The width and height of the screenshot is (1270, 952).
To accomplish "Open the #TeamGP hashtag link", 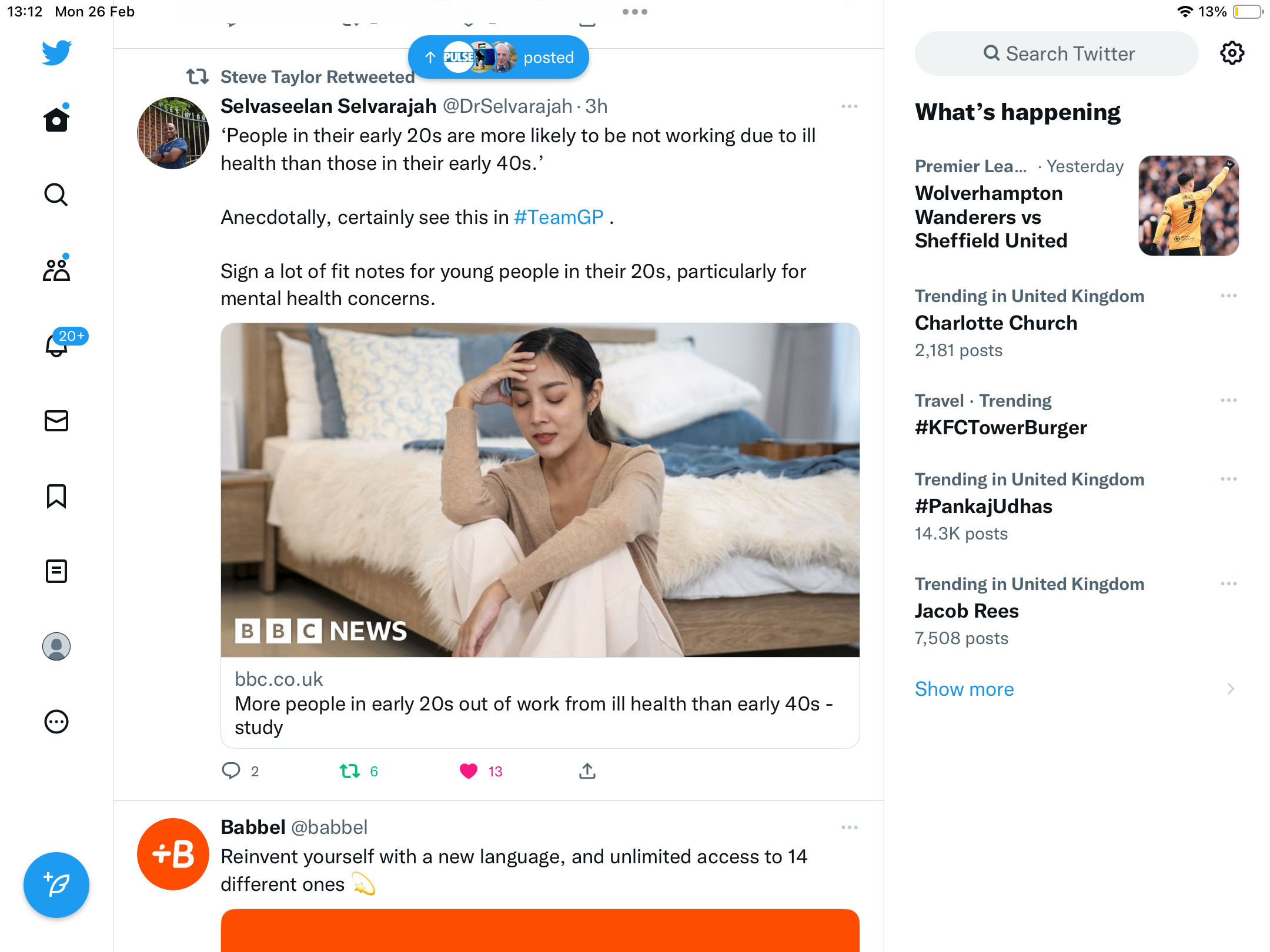I will coord(559,217).
